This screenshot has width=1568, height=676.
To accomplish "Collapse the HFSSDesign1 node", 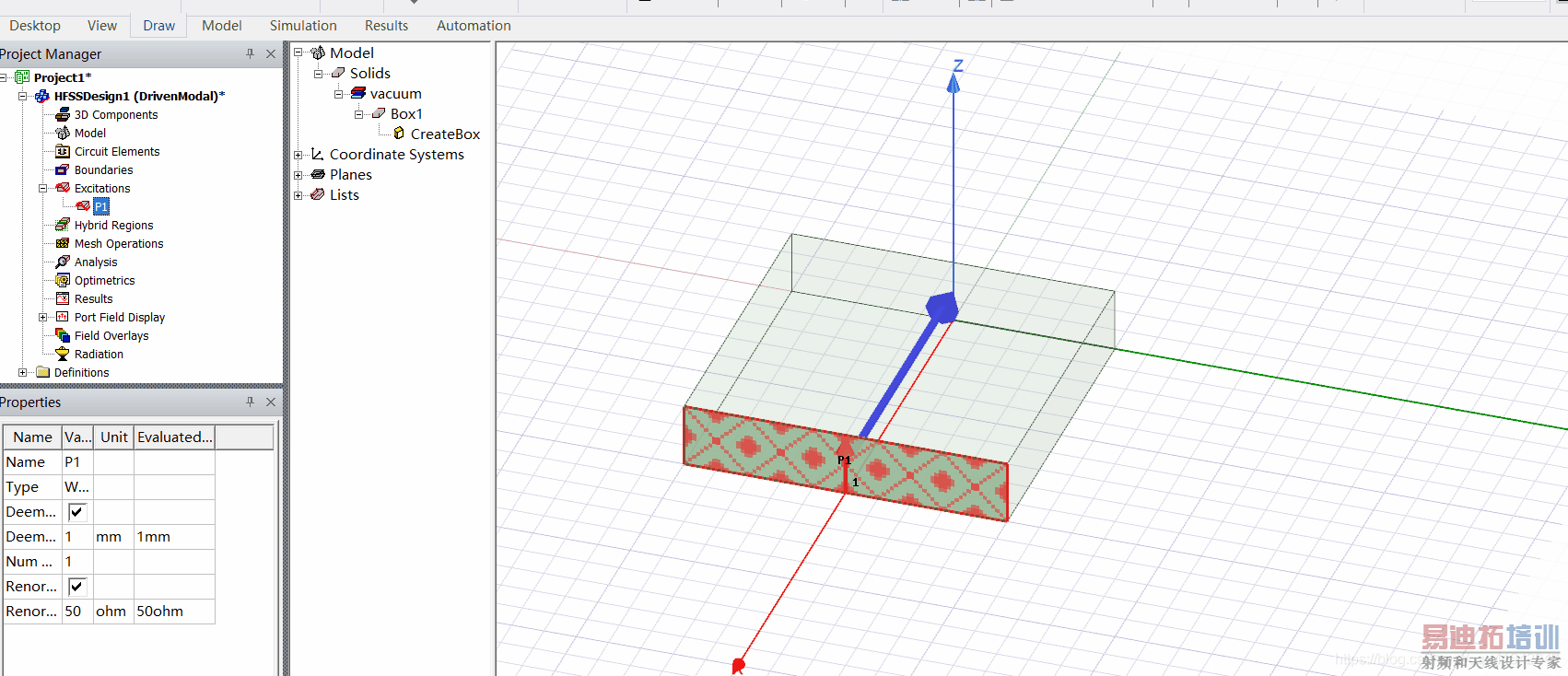I will pyautogui.click(x=23, y=96).
